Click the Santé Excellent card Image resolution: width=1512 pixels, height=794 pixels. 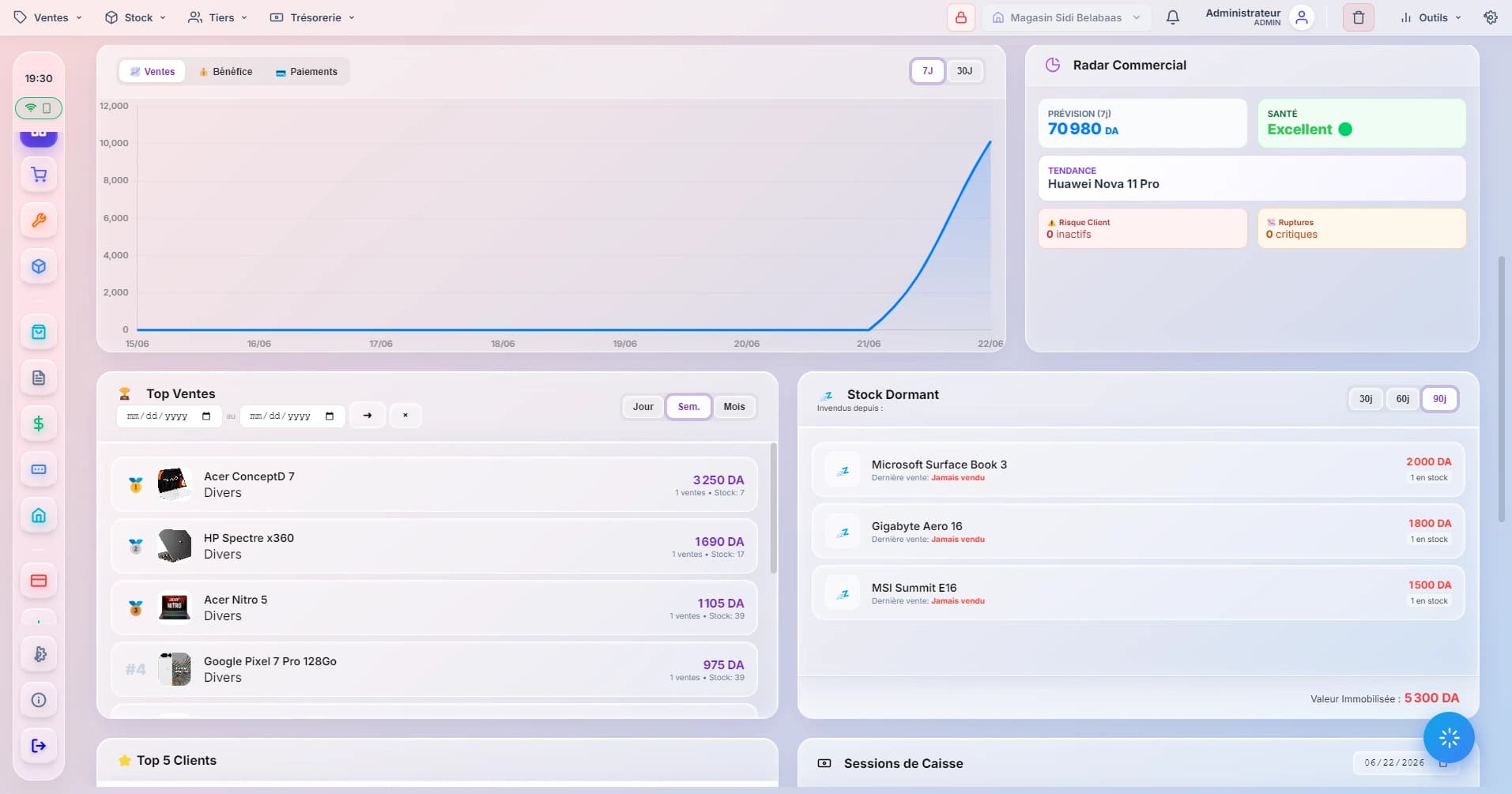[1362, 122]
